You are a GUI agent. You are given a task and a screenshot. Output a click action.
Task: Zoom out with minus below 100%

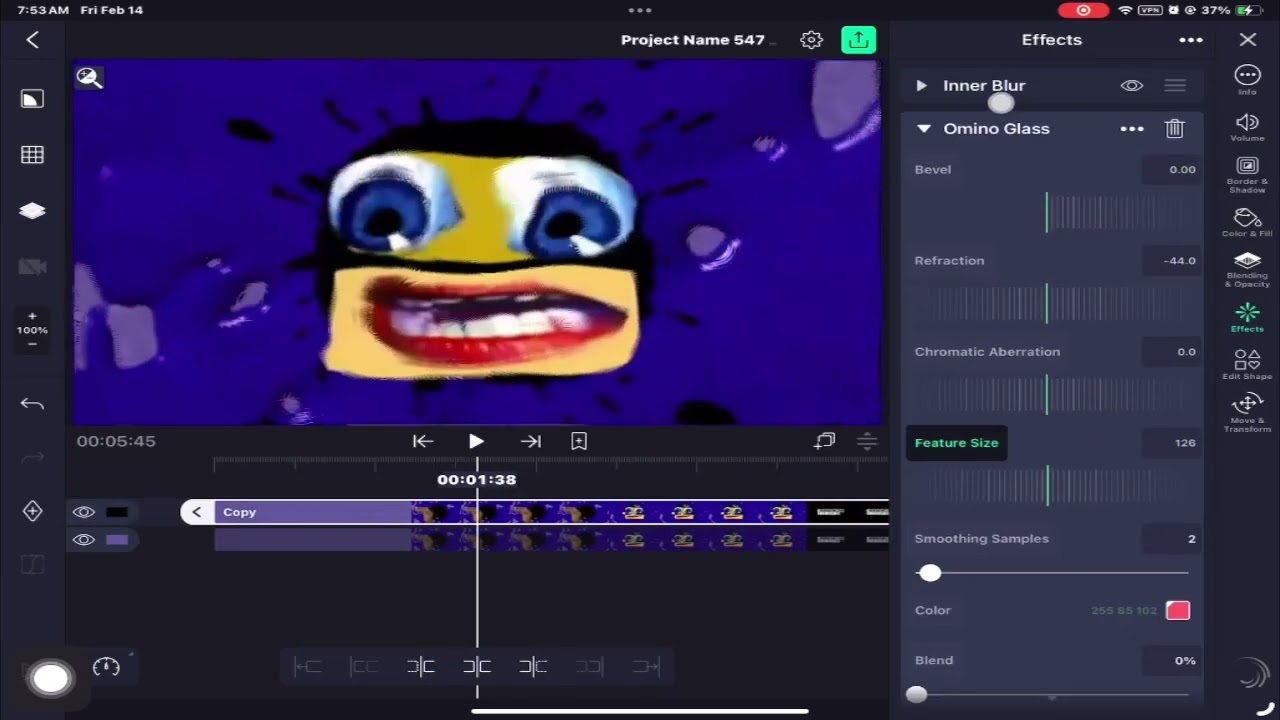pyautogui.click(x=32, y=344)
